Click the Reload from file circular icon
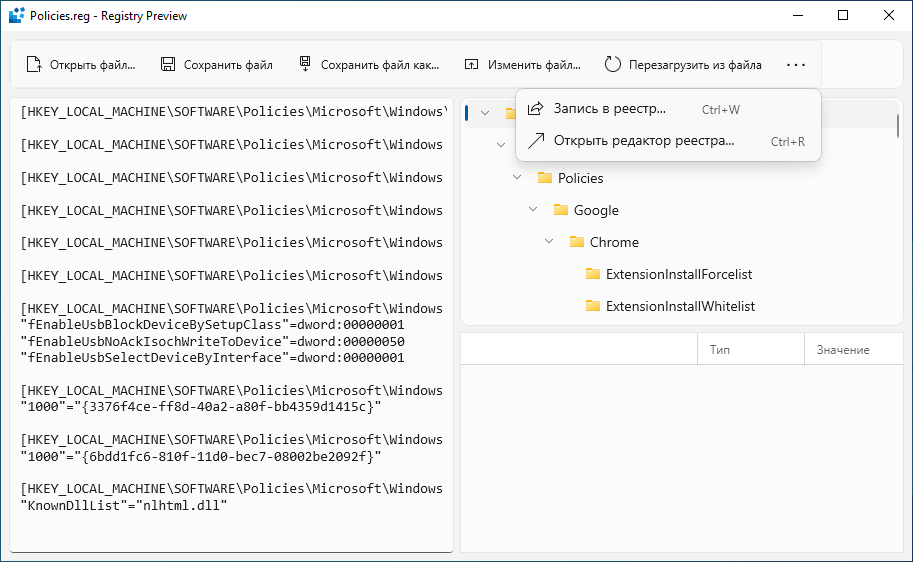 coord(613,65)
